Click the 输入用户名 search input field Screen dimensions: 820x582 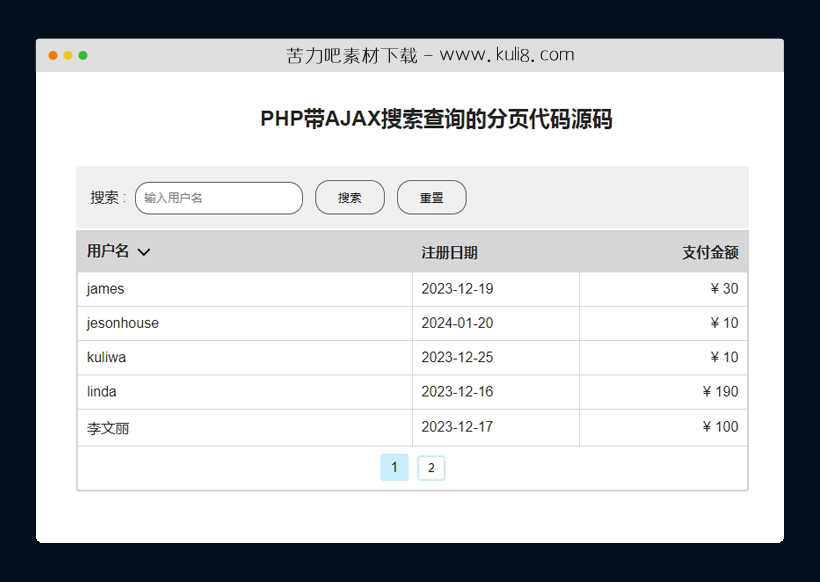click(x=218, y=198)
